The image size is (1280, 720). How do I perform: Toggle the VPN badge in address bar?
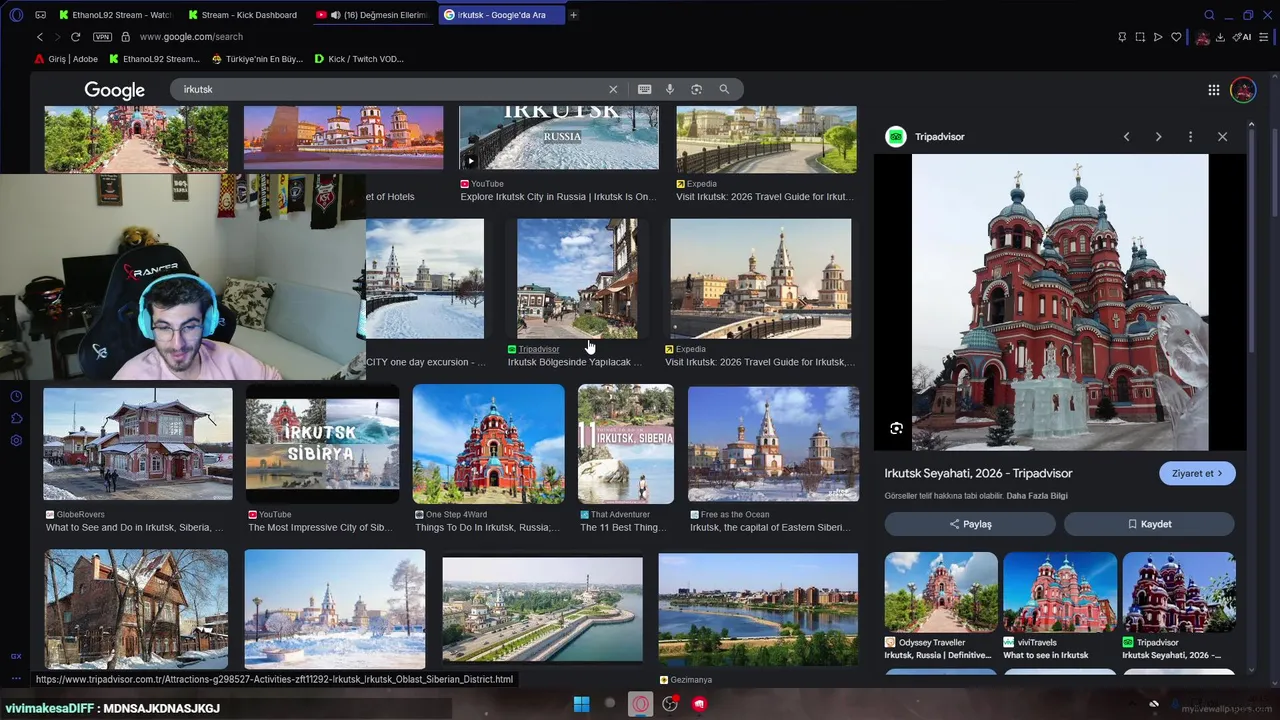tap(102, 37)
